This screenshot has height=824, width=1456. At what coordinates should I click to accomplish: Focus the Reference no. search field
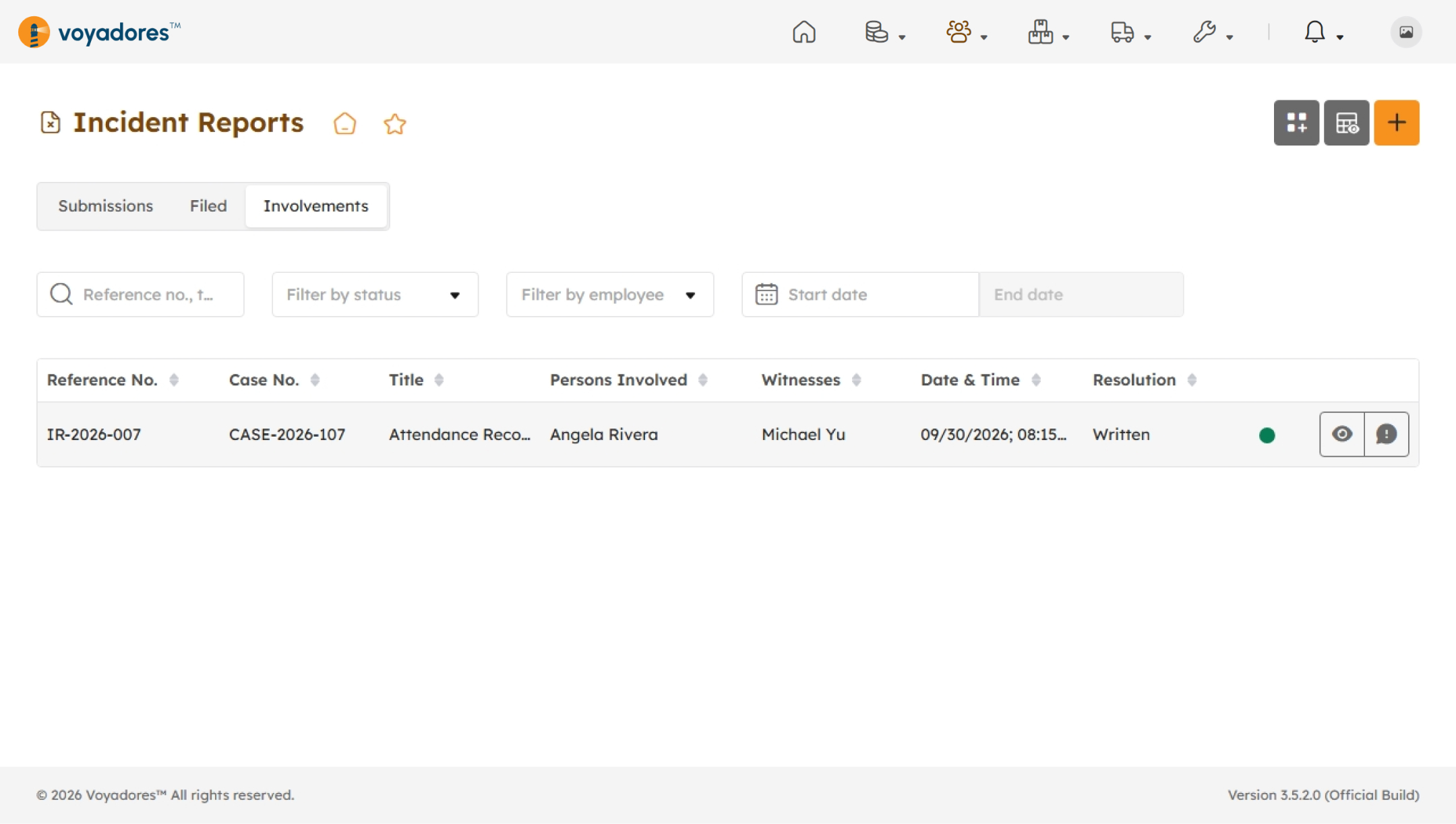(140, 294)
